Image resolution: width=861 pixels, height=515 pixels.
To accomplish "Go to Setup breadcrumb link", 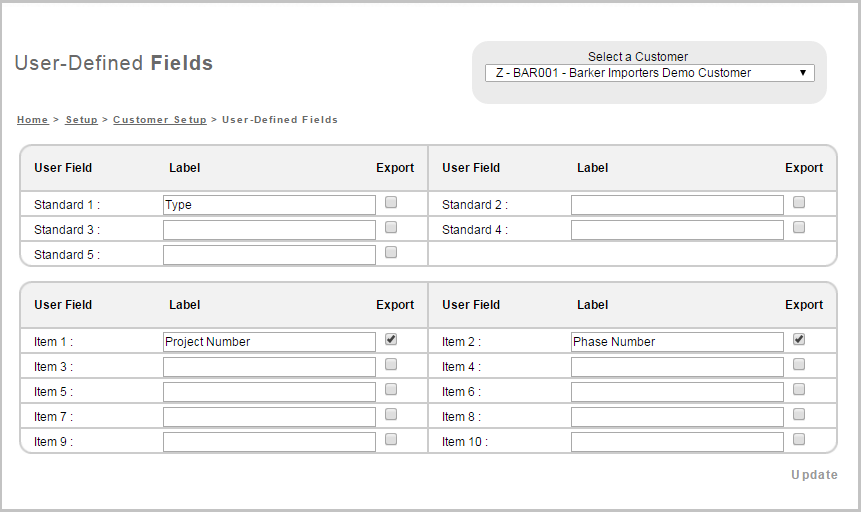I will tap(81, 120).
